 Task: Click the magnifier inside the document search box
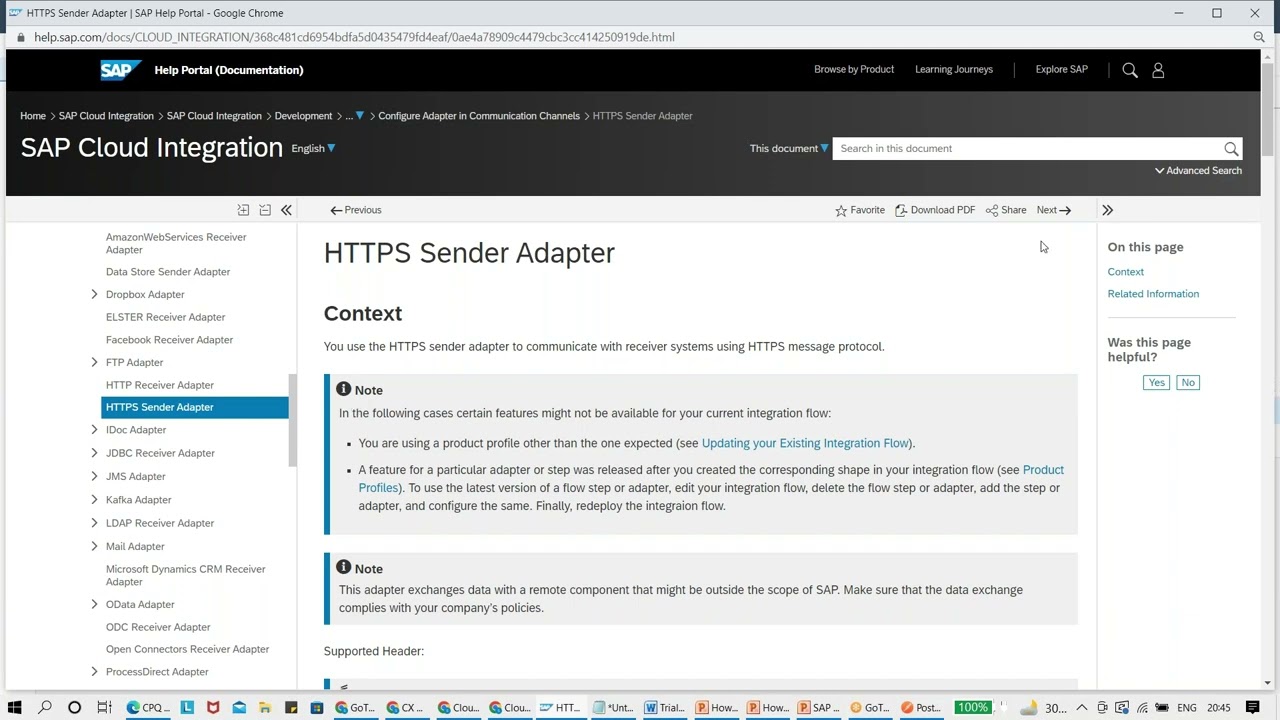point(1231,149)
